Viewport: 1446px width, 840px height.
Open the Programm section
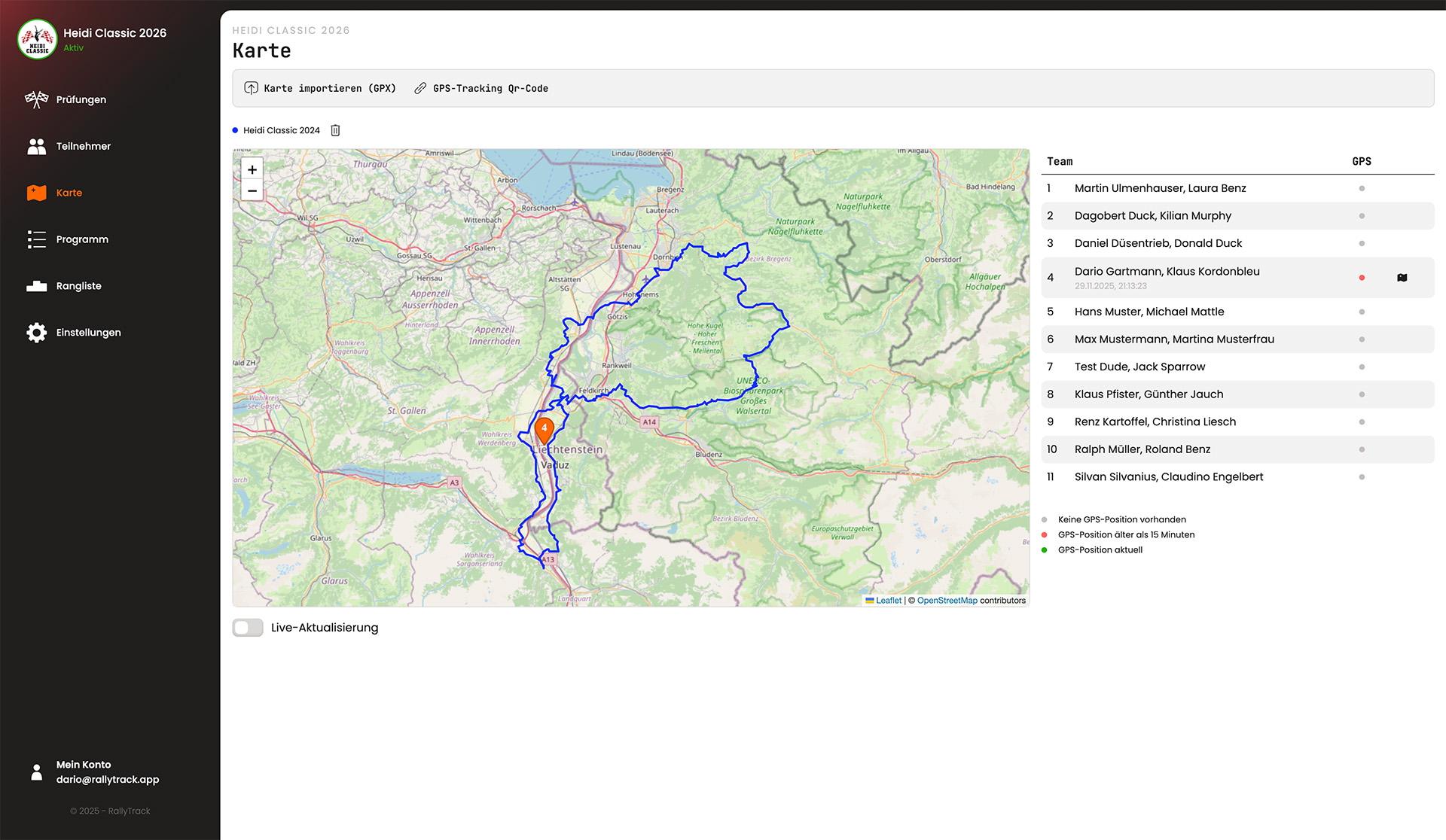click(82, 239)
